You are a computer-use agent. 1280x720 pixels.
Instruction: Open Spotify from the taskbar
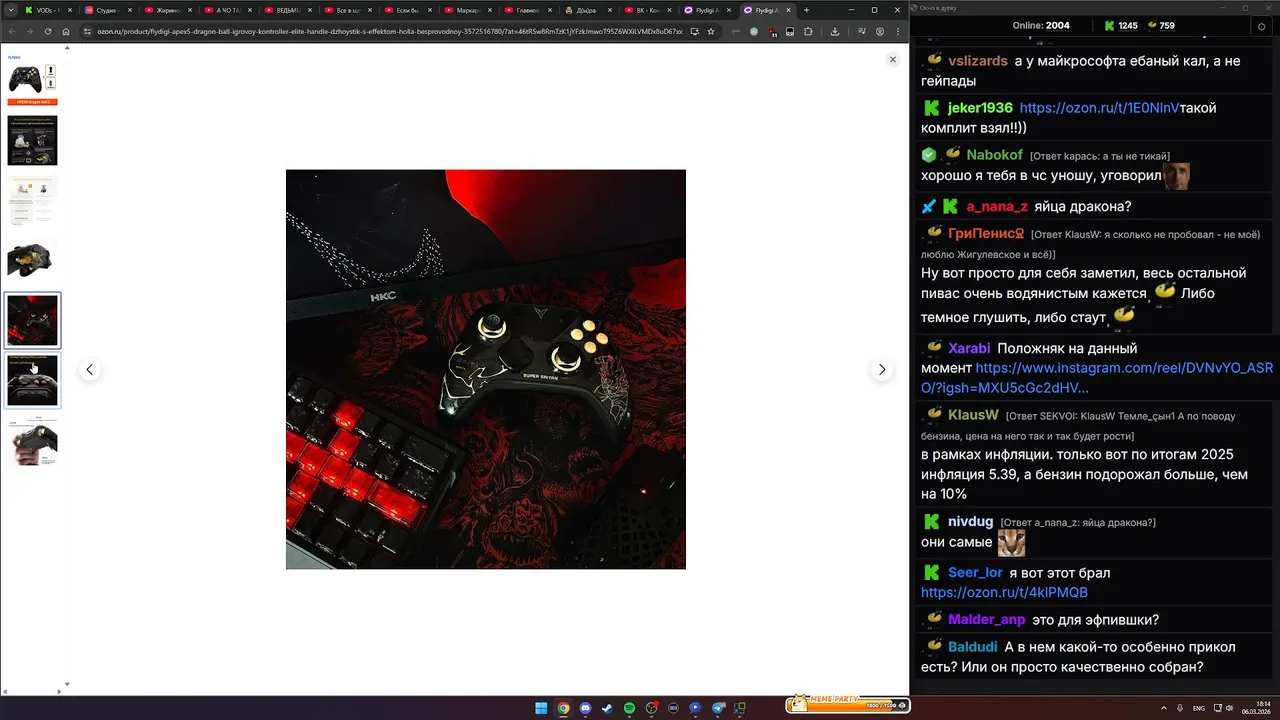[629, 708]
